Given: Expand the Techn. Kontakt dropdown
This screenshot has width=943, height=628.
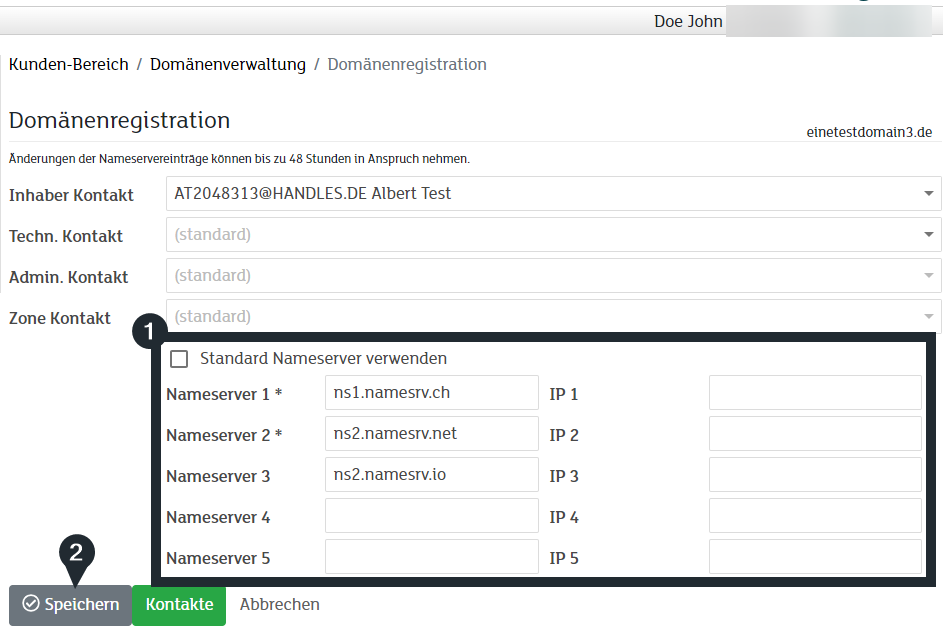Looking at the screenshot, I should click(553, 235).
